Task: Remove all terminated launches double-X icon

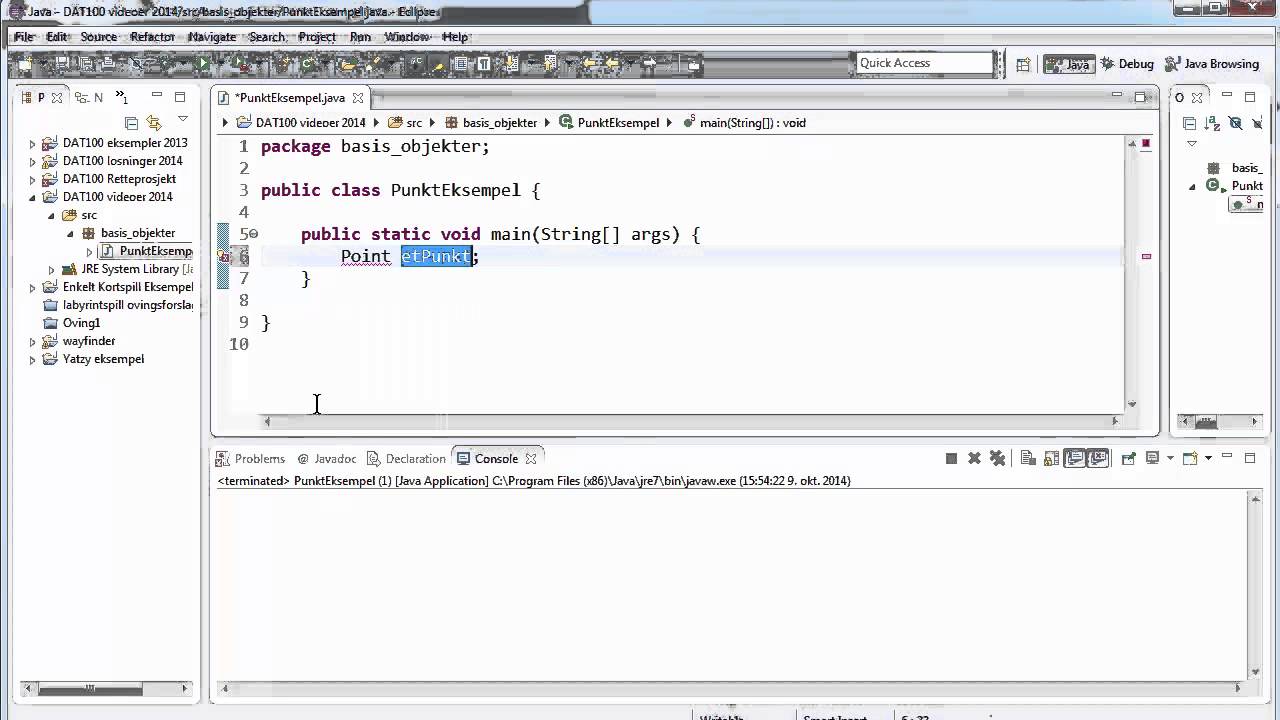Action: point(997,458)
